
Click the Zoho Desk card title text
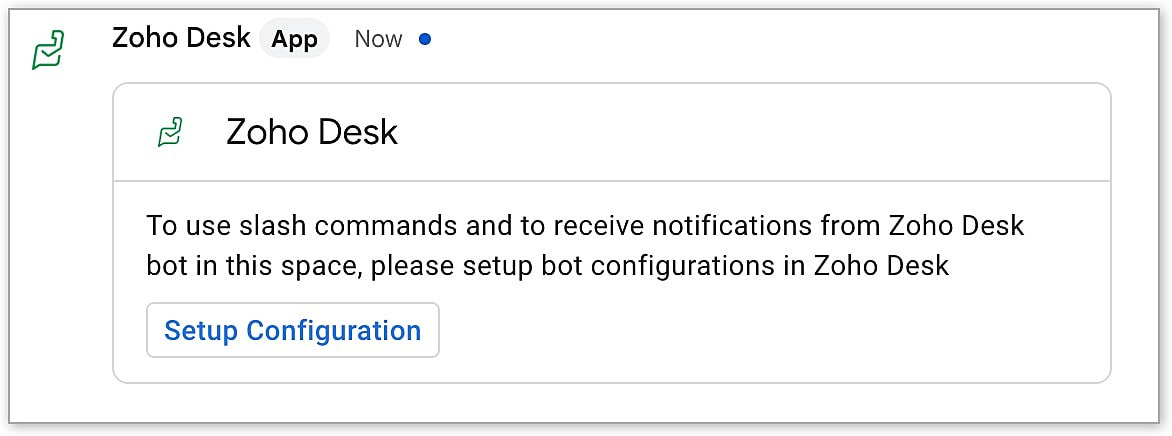(x=312, y=132)
